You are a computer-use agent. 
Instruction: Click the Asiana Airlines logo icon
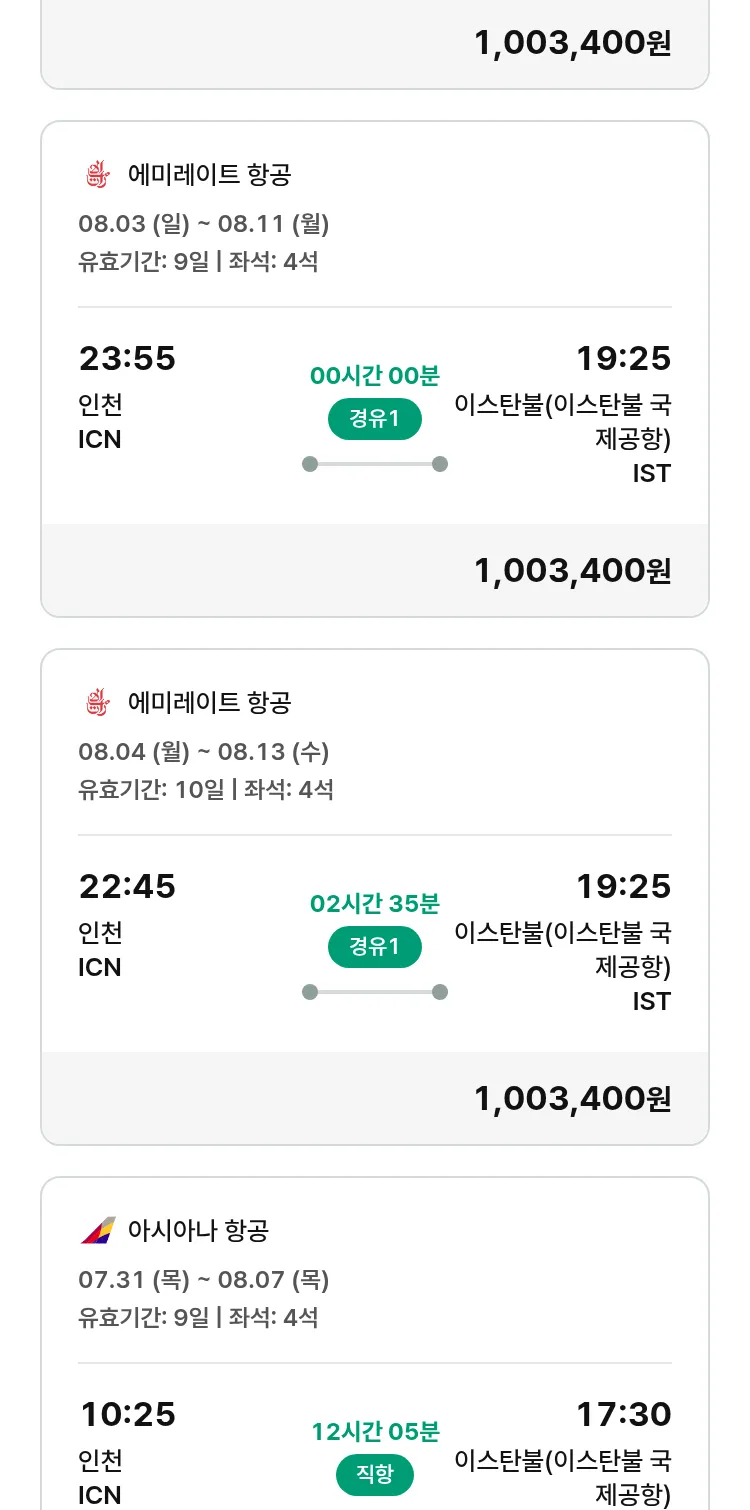pos(98,1230)
